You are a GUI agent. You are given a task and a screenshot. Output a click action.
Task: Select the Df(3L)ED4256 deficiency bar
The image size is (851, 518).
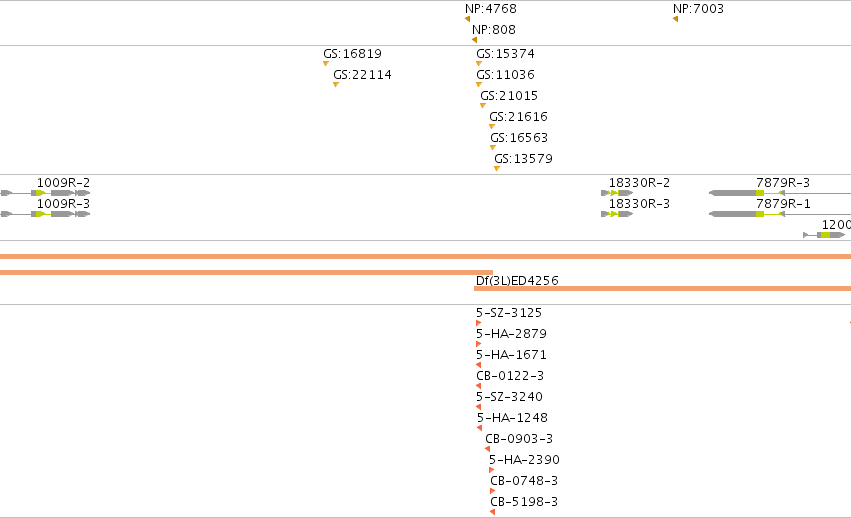click(662, 288)
